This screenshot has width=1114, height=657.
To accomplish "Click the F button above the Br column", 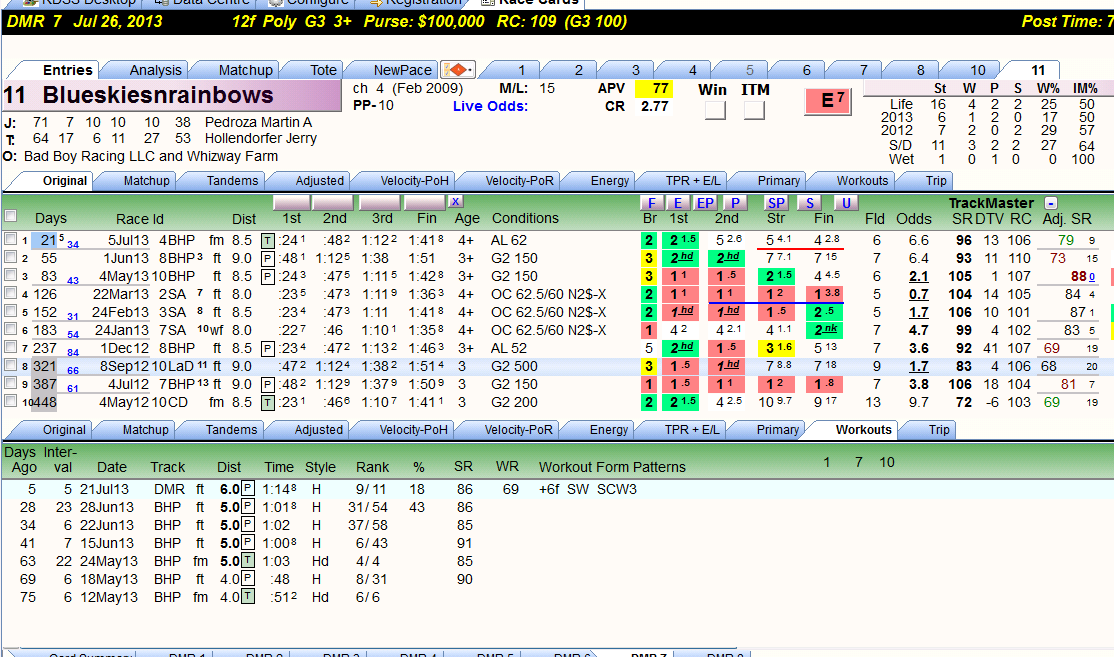I will click(651, 203).
